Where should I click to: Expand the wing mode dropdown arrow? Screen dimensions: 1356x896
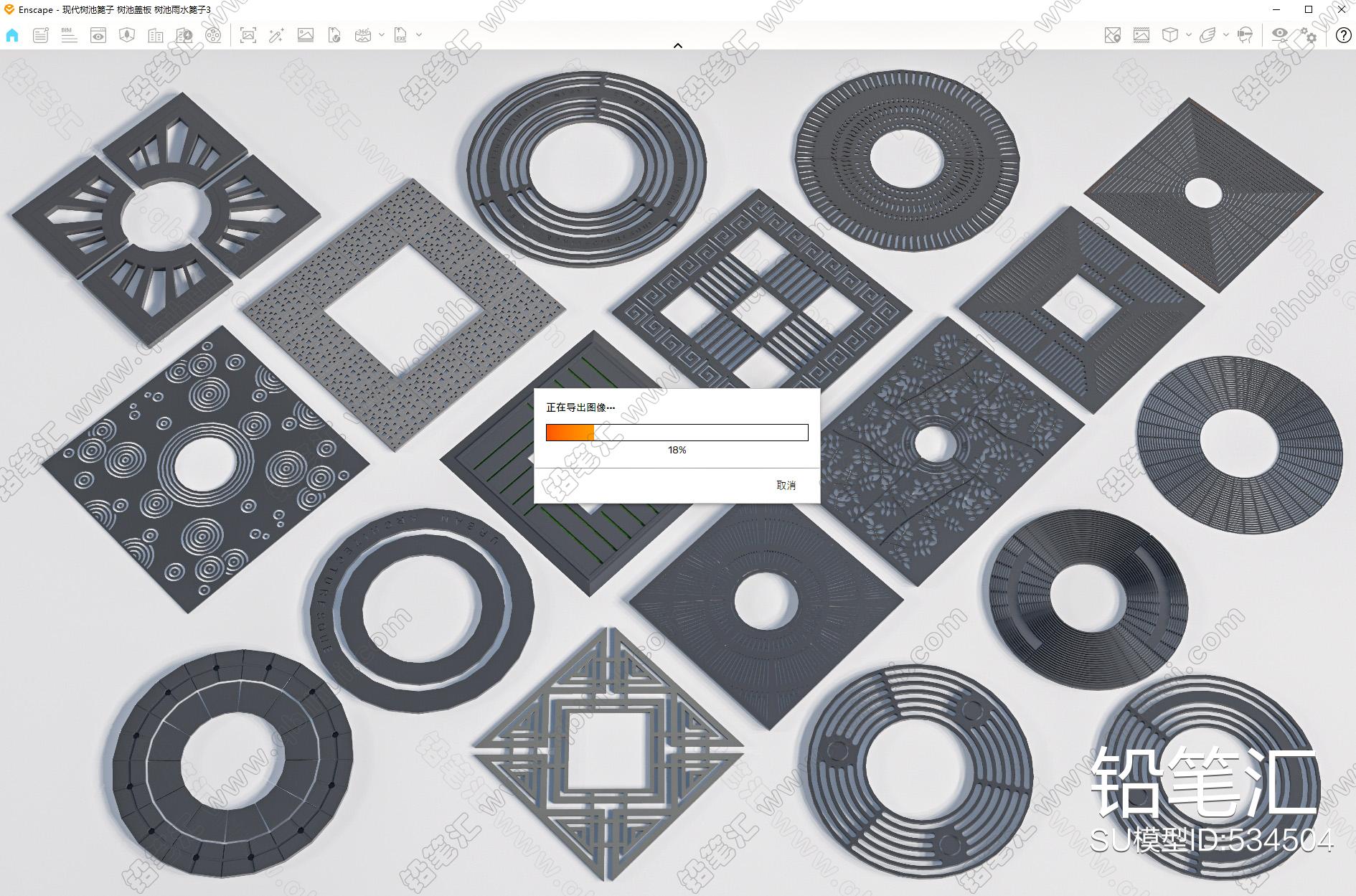pyautogui.click(x=1226, y=34)
